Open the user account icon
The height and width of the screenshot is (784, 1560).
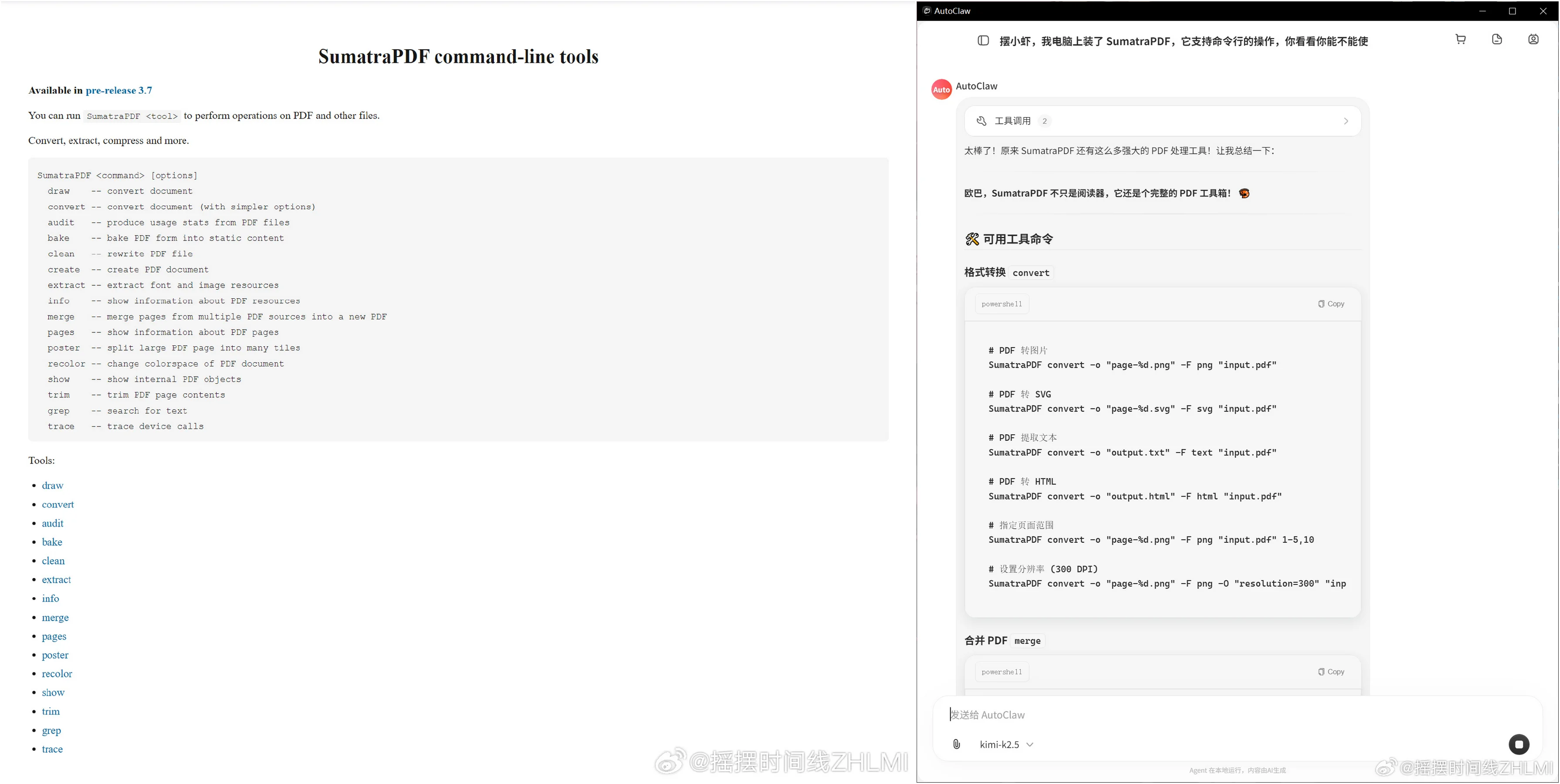point(1533,39)
